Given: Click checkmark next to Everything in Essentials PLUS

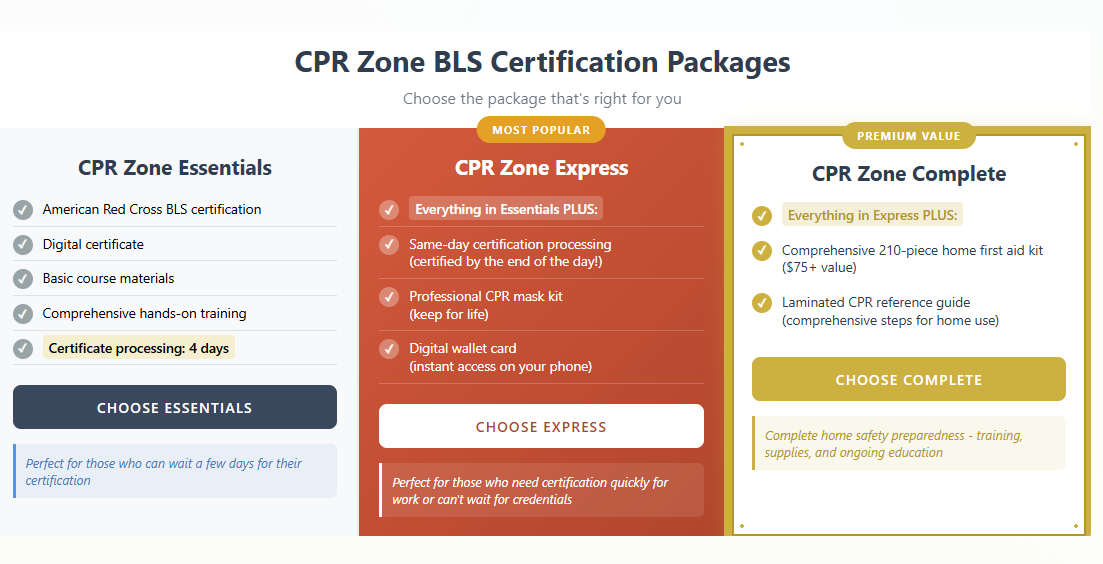Looking at the screenshot, I should 389,210.
